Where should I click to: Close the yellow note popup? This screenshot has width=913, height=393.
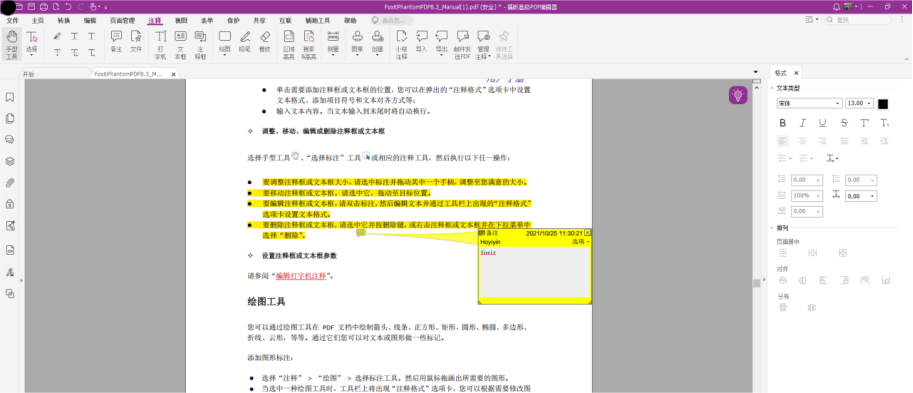(588, 233)
